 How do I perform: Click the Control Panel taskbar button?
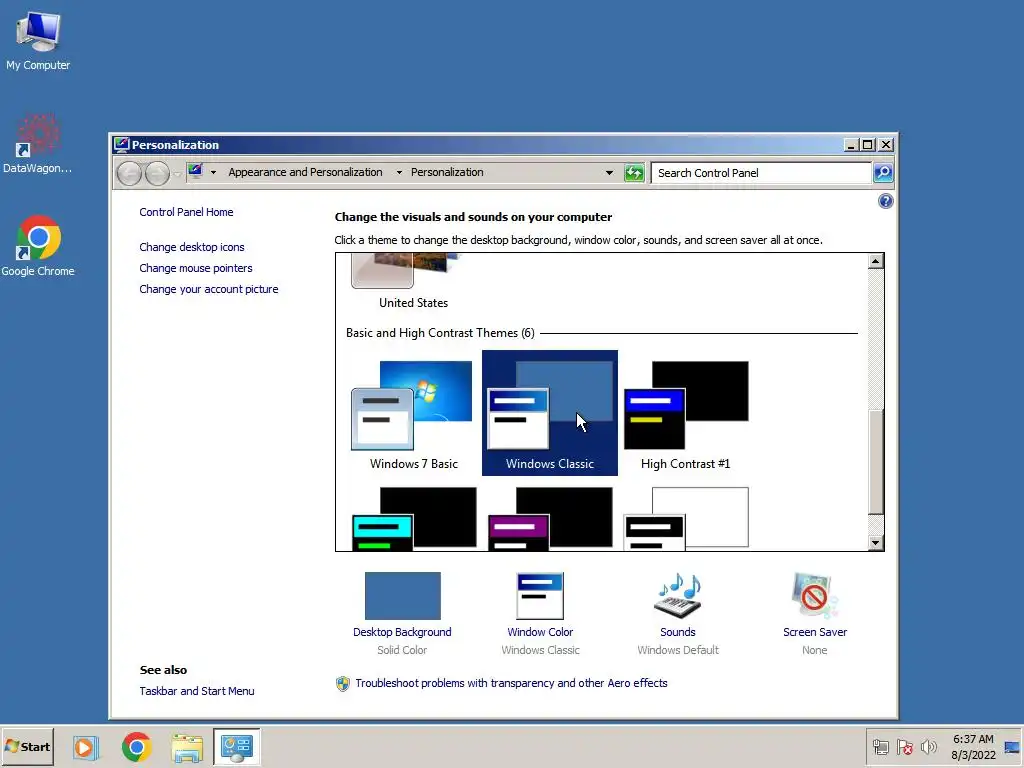236,747
